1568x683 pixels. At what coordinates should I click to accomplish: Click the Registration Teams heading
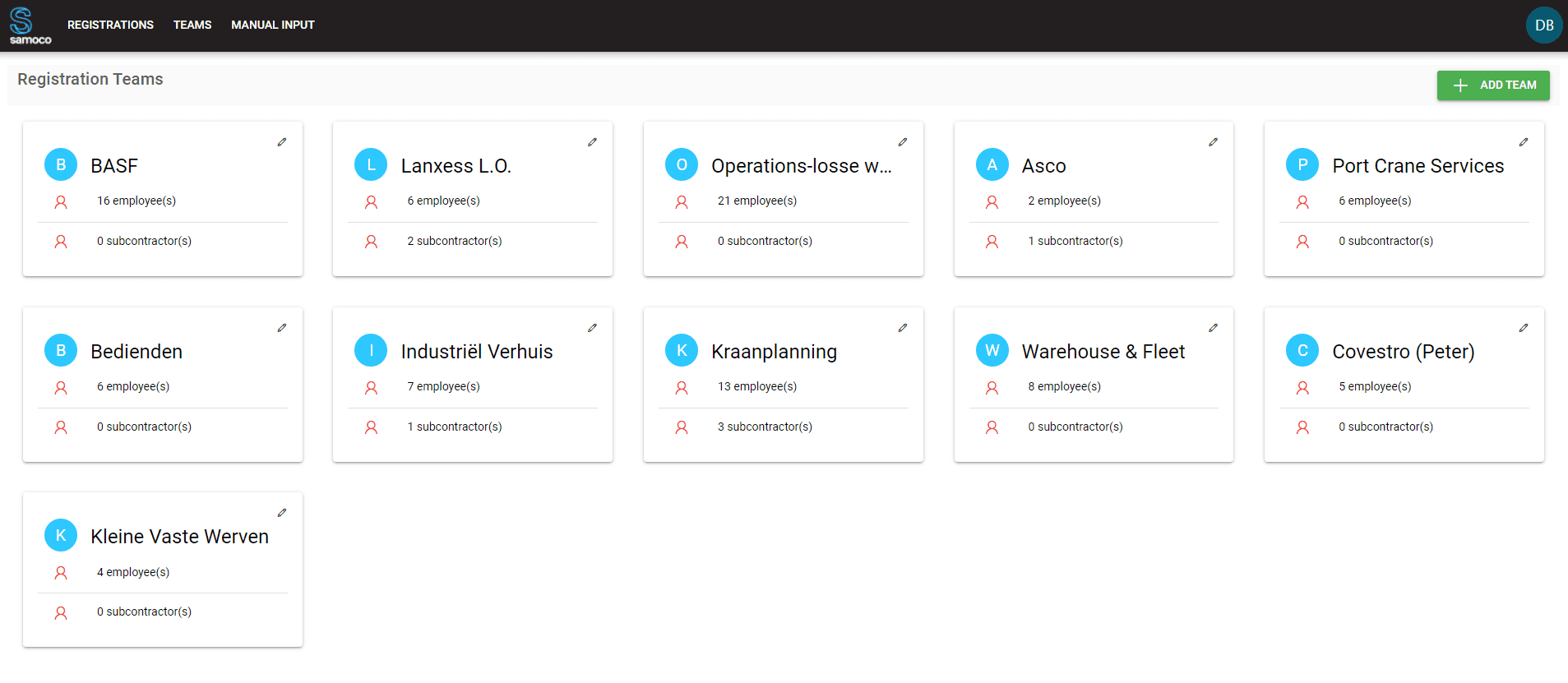90,79
